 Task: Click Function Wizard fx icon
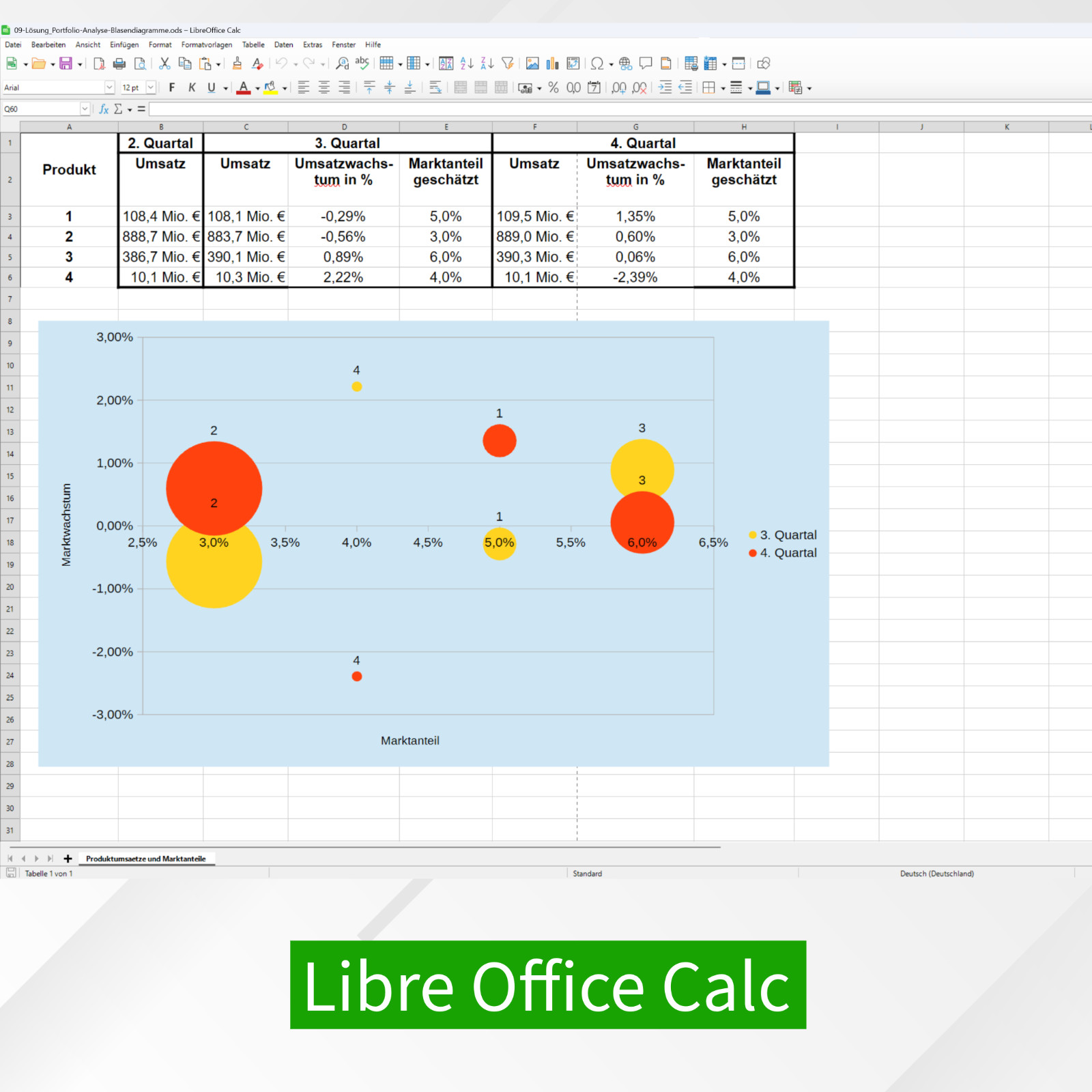(104, 109)
